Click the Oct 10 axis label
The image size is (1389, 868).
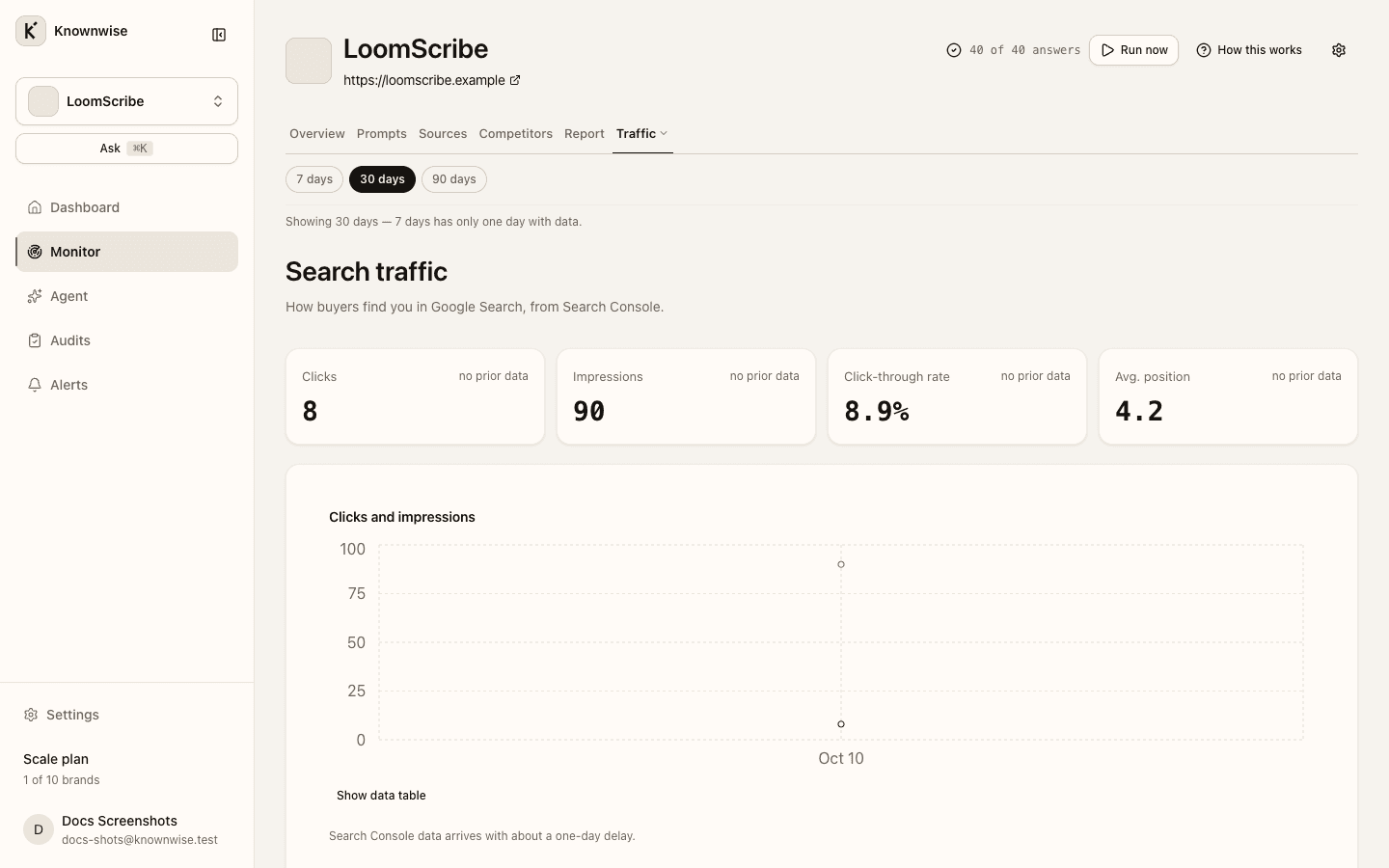coord(841,758)
